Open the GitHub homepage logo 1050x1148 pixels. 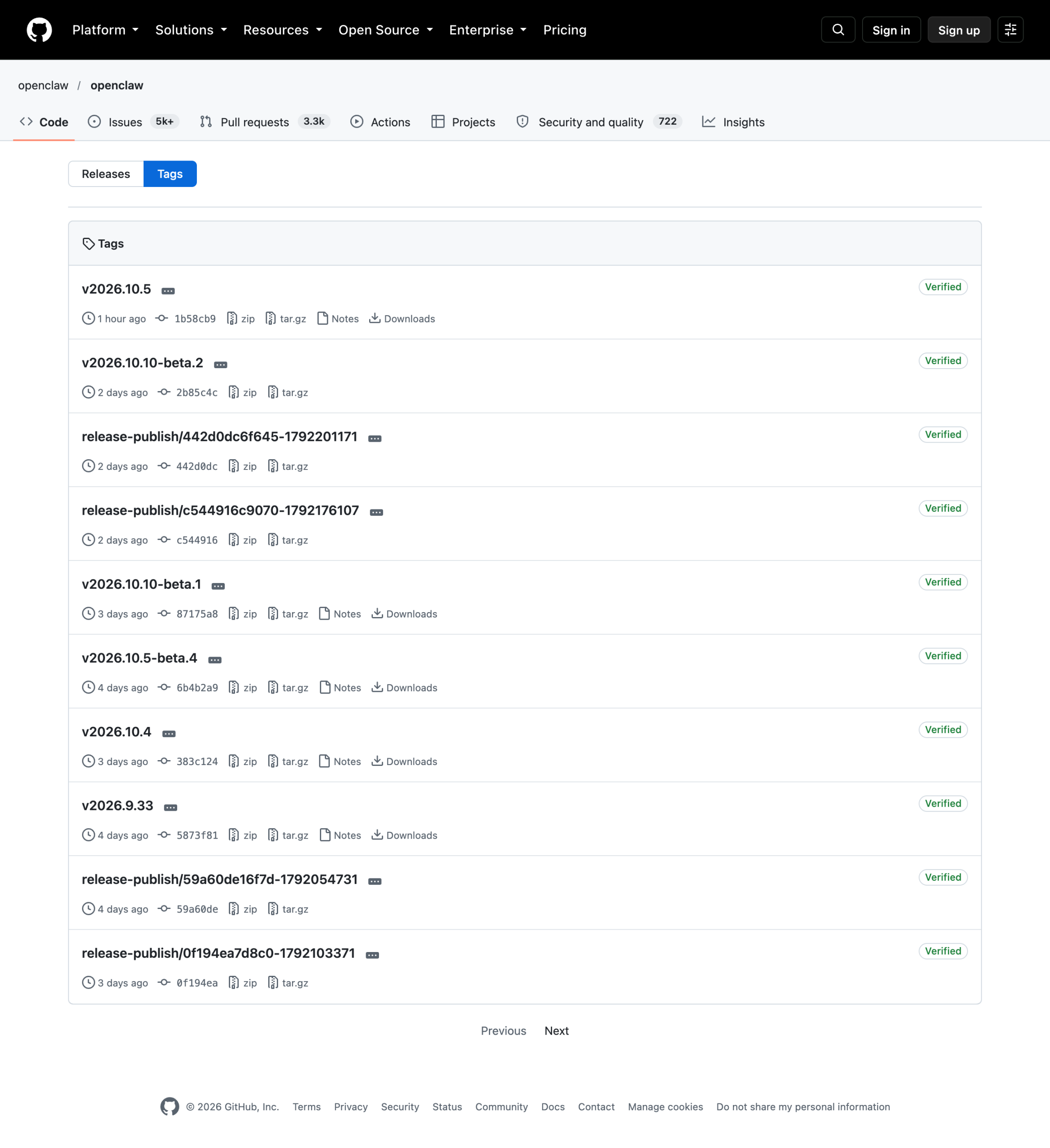tap(39, 30)
